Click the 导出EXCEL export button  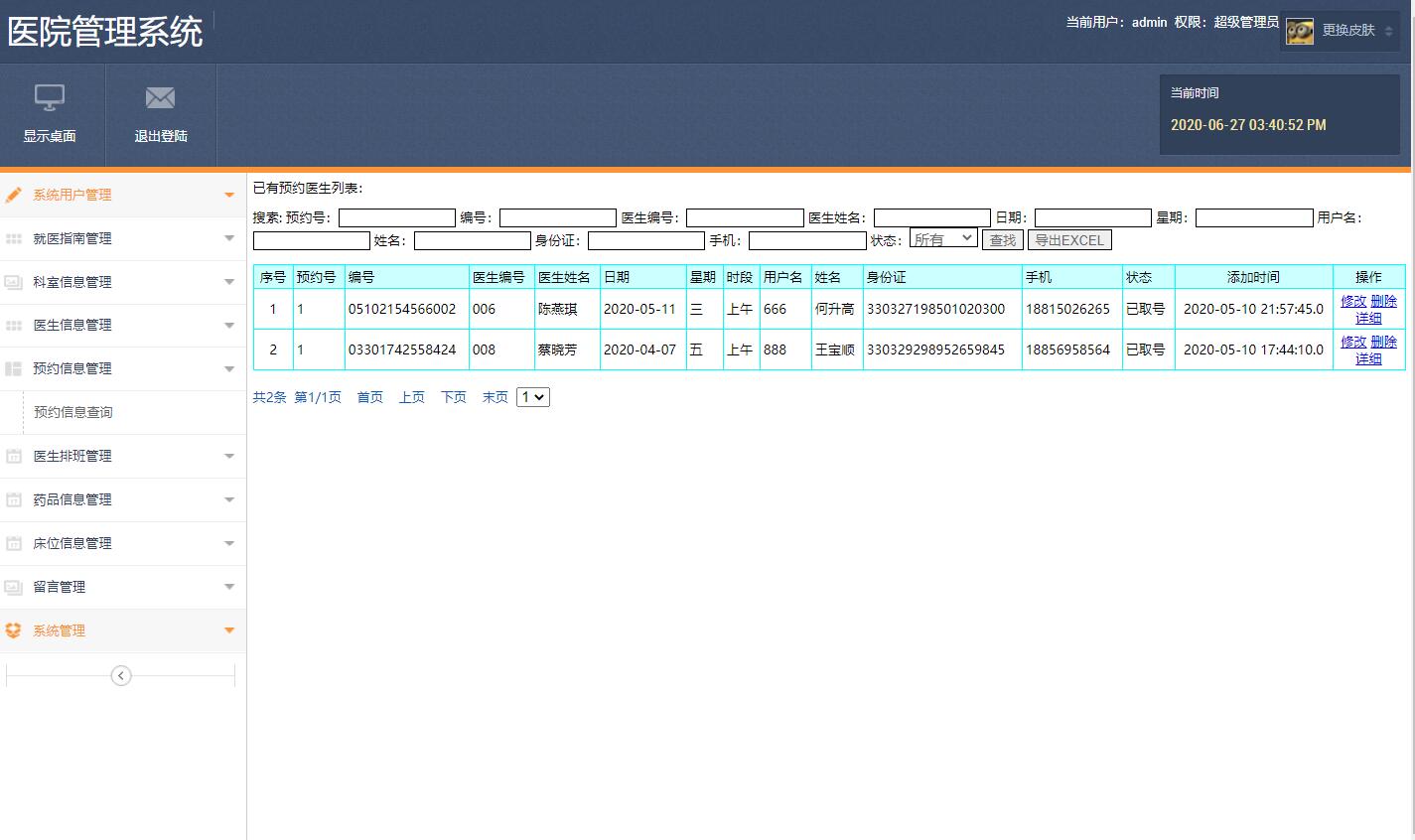pos(1069,238)
